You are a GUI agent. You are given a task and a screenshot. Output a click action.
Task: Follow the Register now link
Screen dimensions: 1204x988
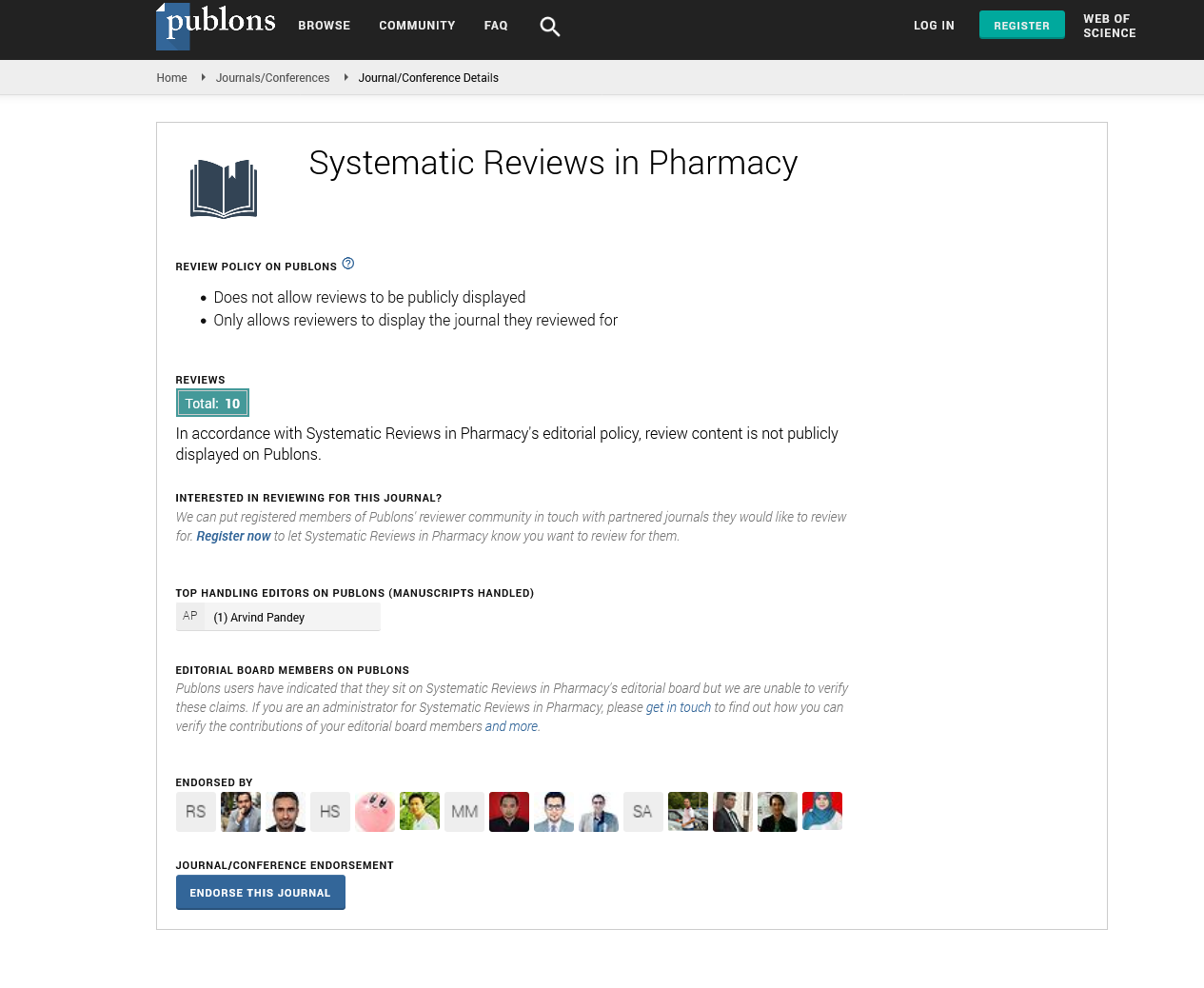233,536
